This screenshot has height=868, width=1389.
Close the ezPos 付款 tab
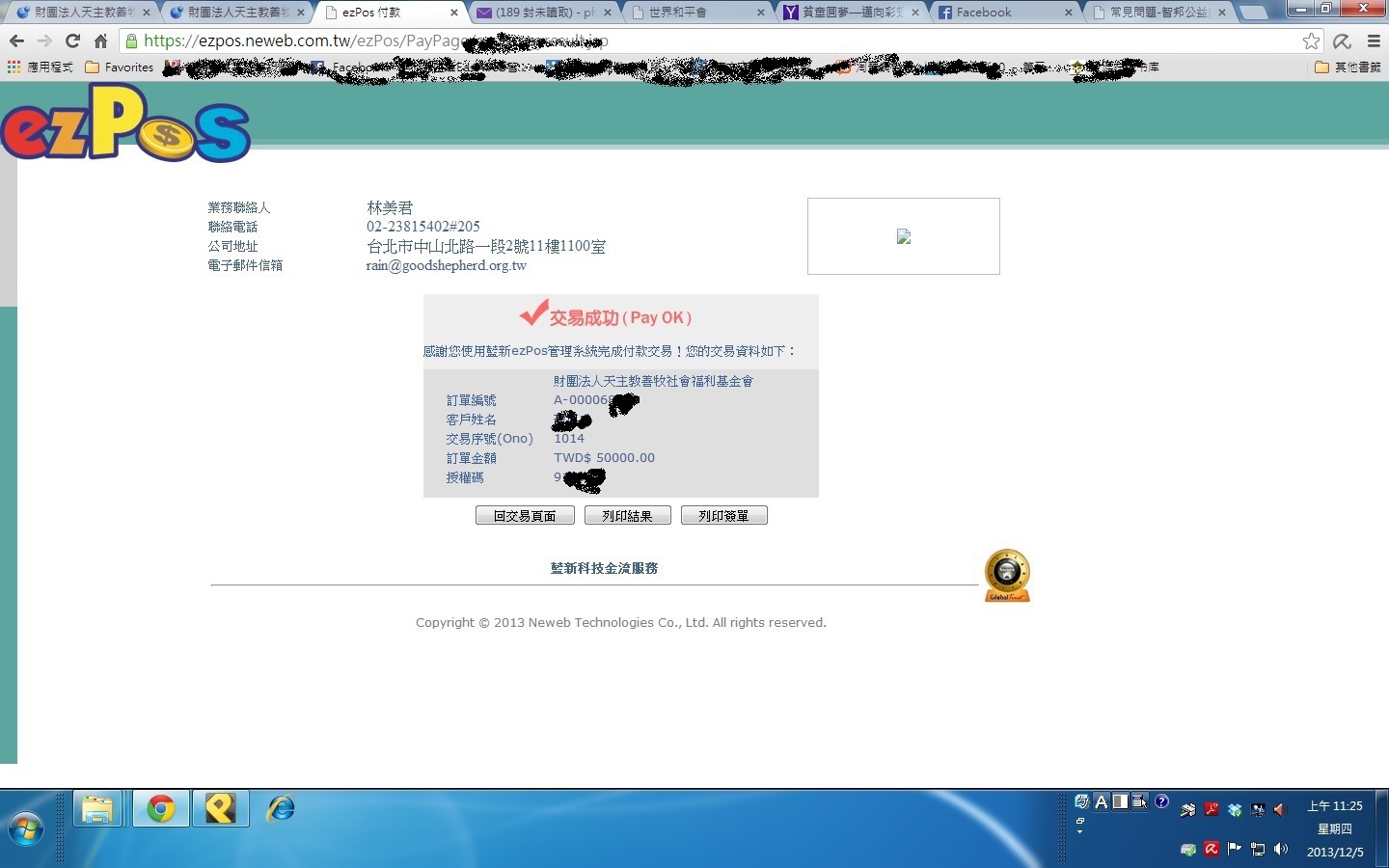tap(454, 13)
